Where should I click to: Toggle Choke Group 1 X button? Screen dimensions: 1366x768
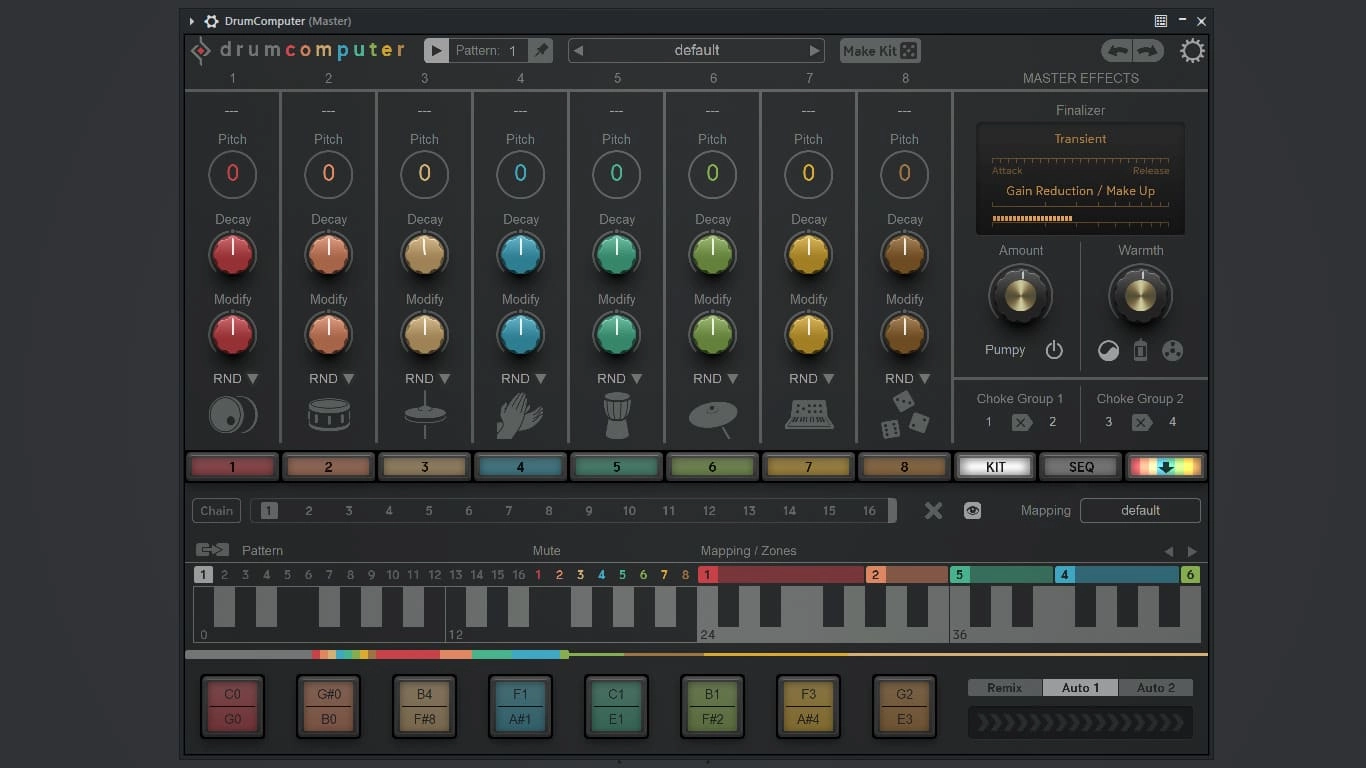coord(1021,423)
